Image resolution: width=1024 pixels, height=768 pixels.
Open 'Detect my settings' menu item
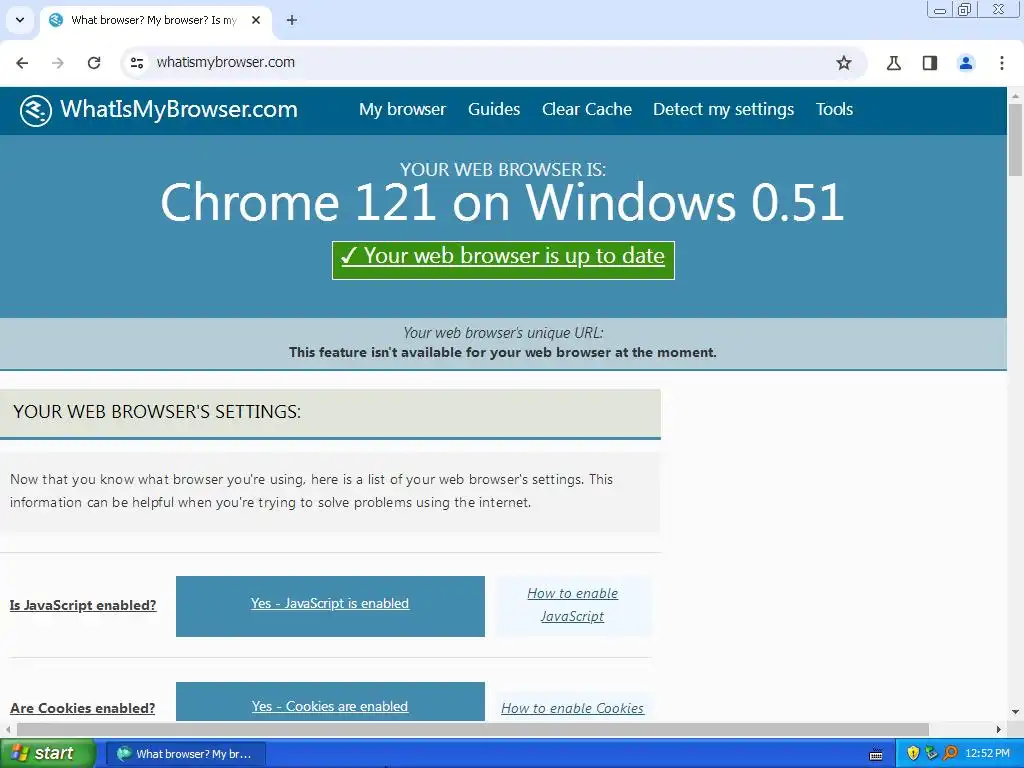724,109
